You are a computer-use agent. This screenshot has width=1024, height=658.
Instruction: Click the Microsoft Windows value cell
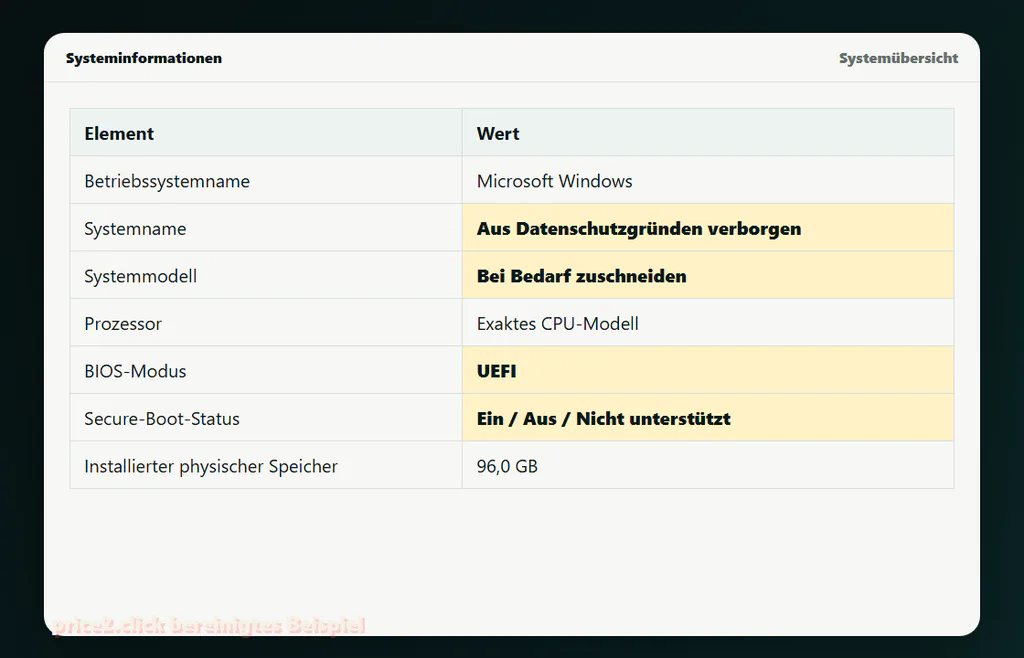click(x=708, y=180)
